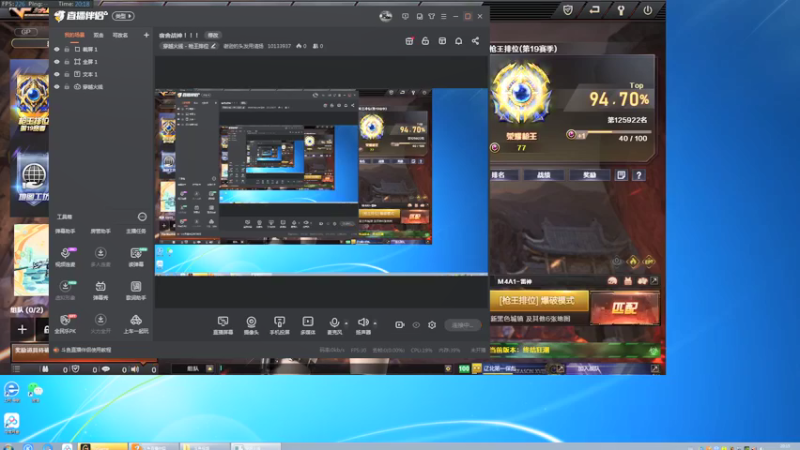
Task: Click the question mark help icon in the game
Action: coord(638,175)
